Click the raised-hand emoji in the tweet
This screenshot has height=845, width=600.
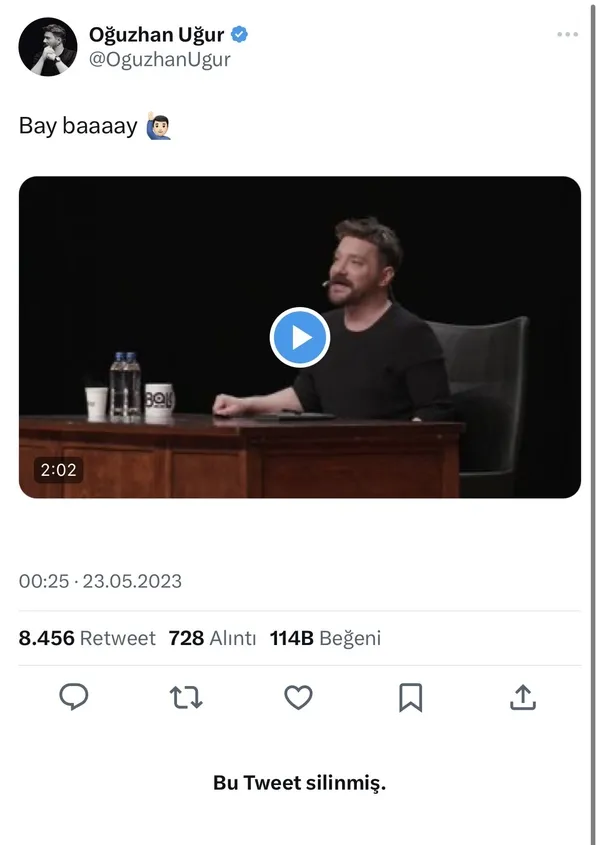tap(159, 127)
